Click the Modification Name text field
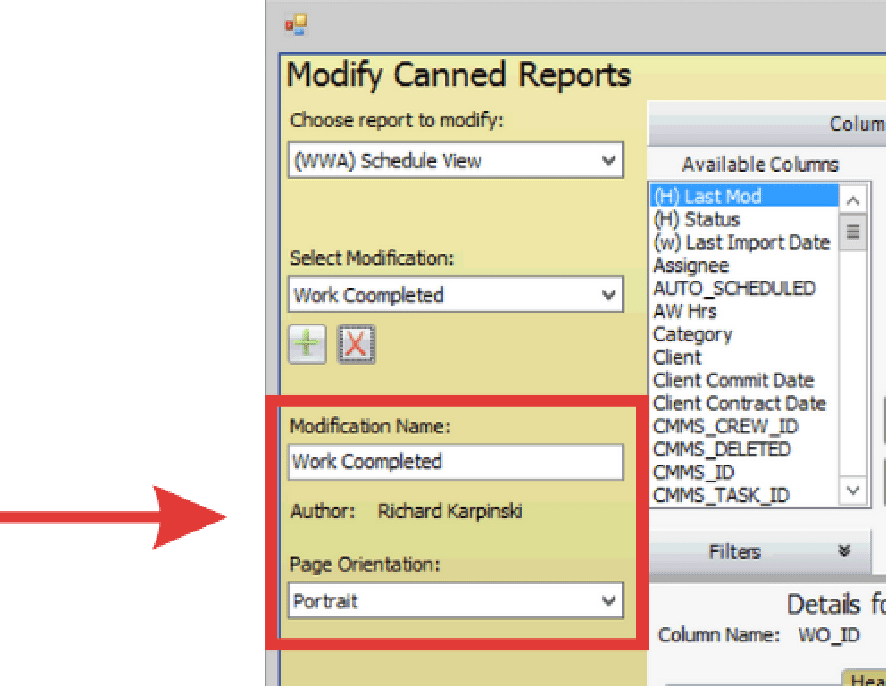 [455, 462]
